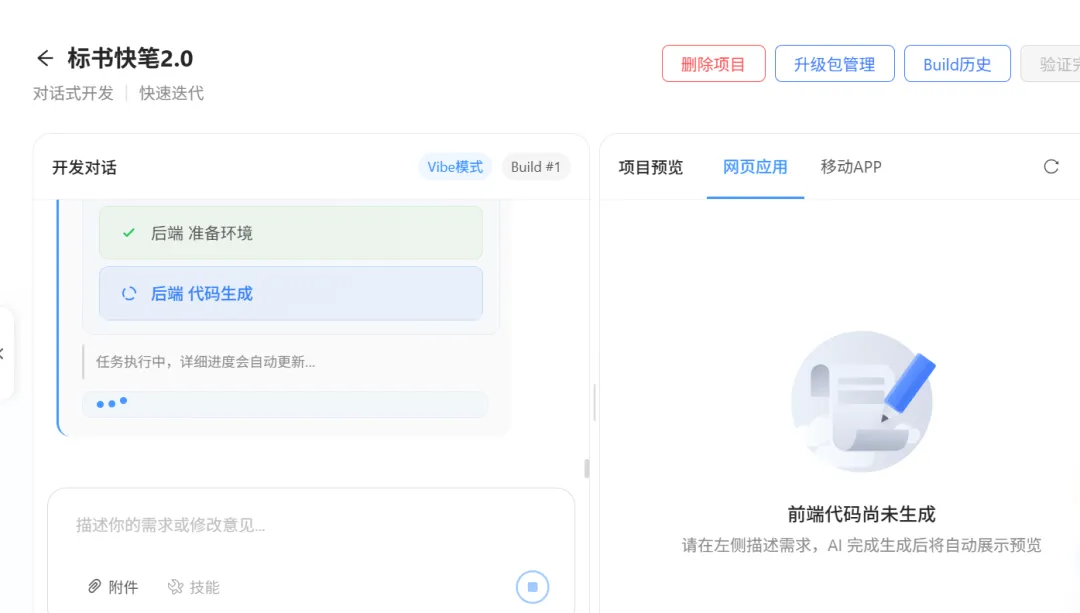Open Build历史
Screen dimensions: 1080x613
click(957, 64)
